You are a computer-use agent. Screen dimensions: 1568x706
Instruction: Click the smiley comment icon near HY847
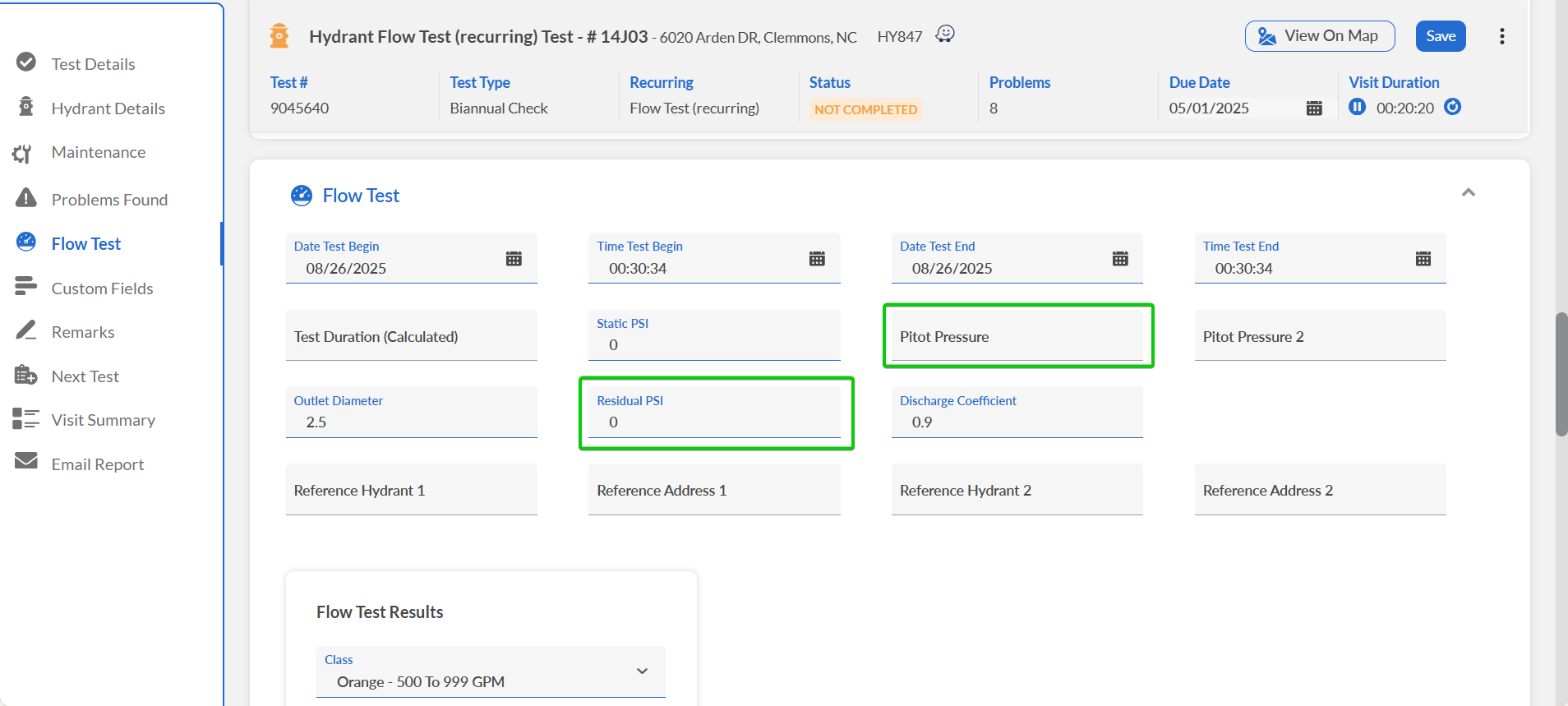[x=945, y=34]
